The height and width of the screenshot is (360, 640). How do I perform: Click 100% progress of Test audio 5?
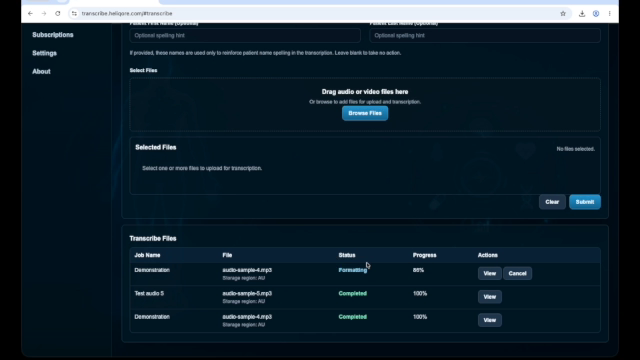pyautogui.click(x=420, y=293)
